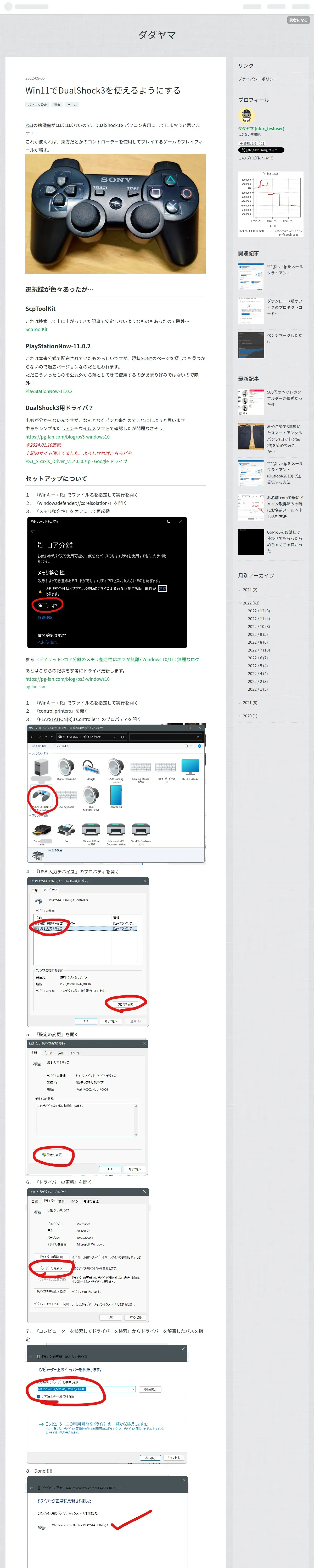Open the ダダヤマ profile avatar image
This screenshot has width=314, height=1568.
click(246, 116)
